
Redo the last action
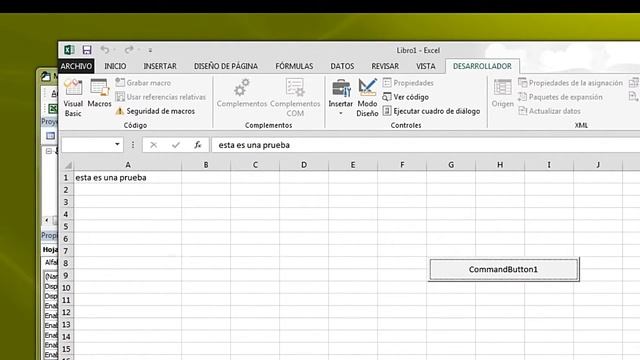(129, 50)
